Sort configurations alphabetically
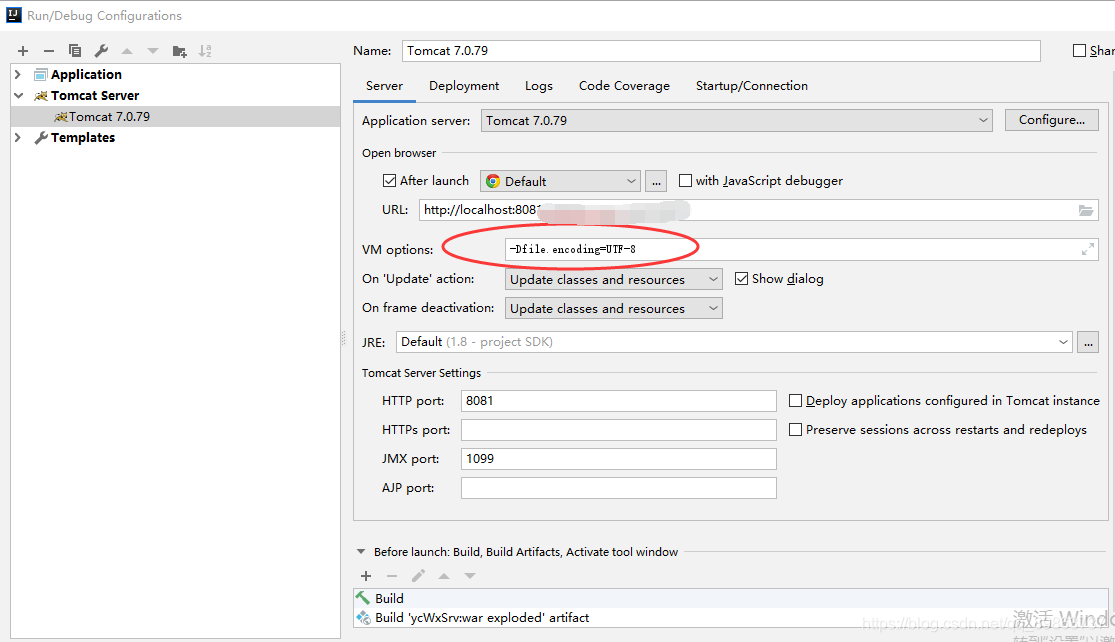 (205, 50)
